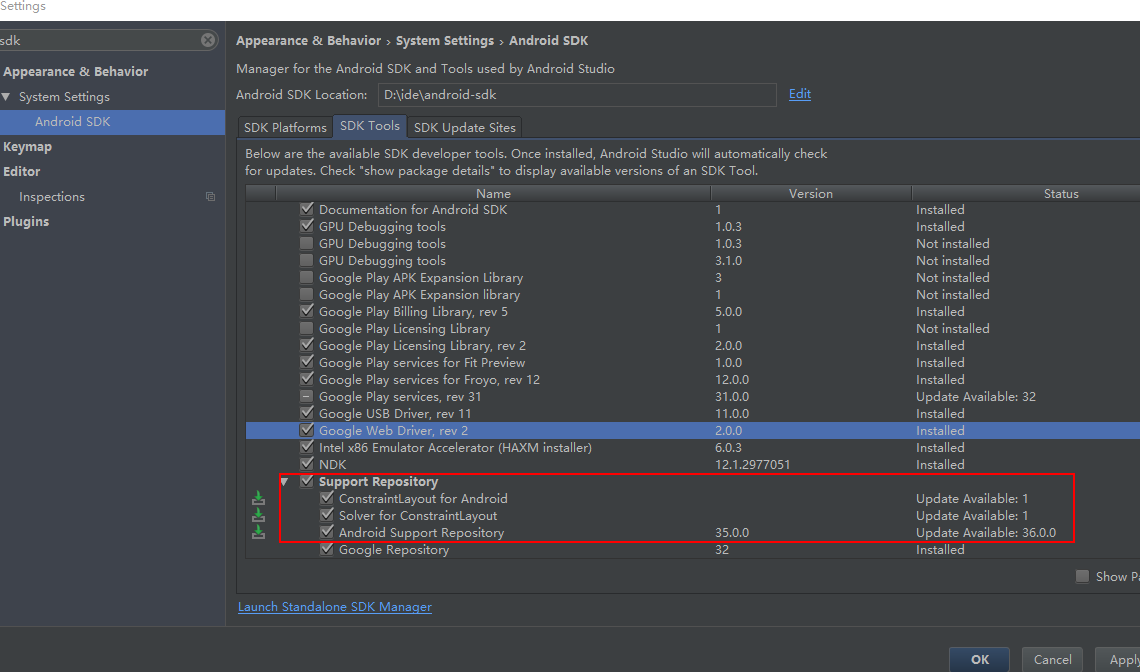Toggle Documentation for Android SDK checkbox
This screenshot has height=672, width=1140.
click(307, 209)
